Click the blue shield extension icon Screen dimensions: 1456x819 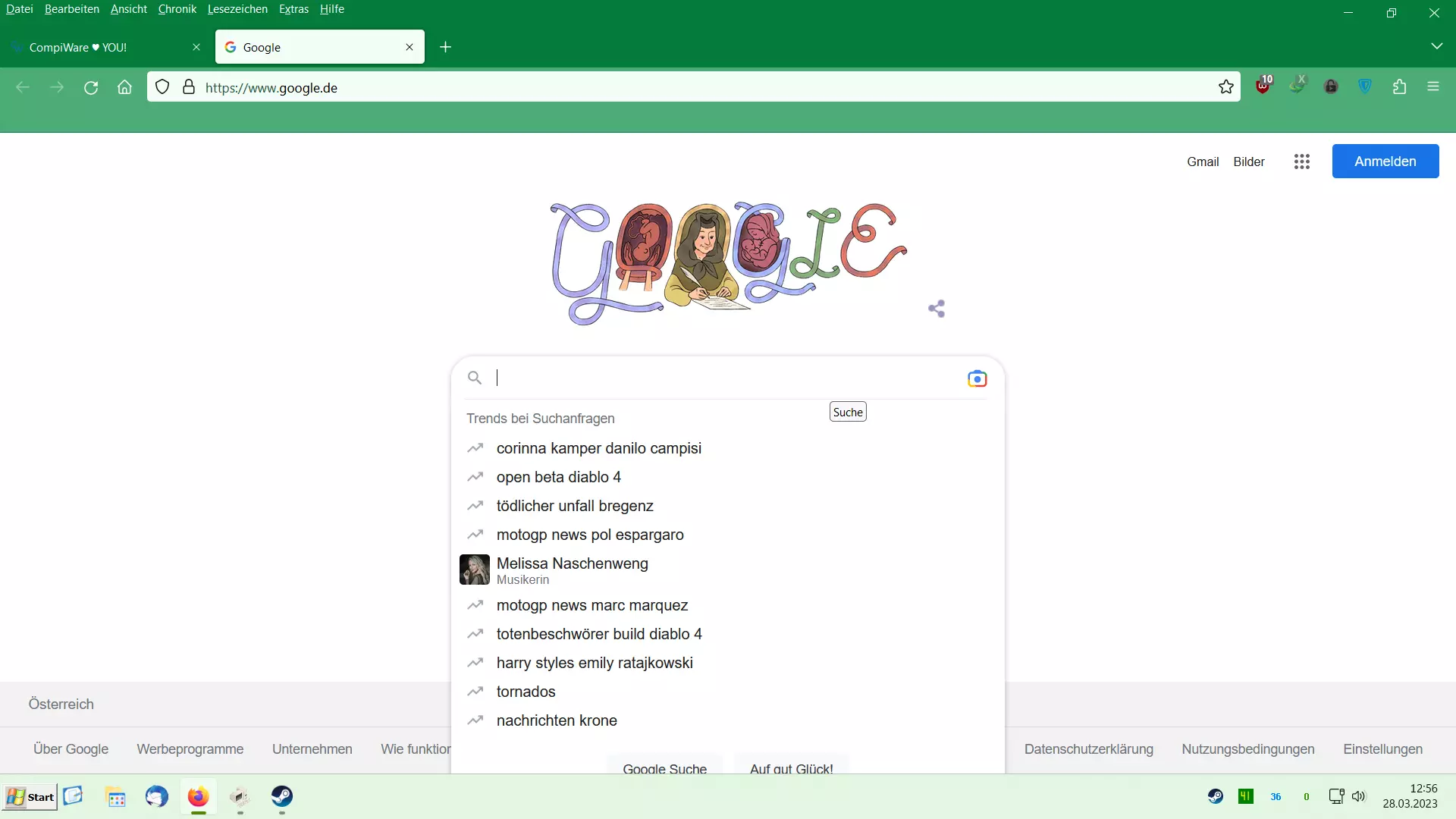pyautogui.click(x=1365, y=86)
